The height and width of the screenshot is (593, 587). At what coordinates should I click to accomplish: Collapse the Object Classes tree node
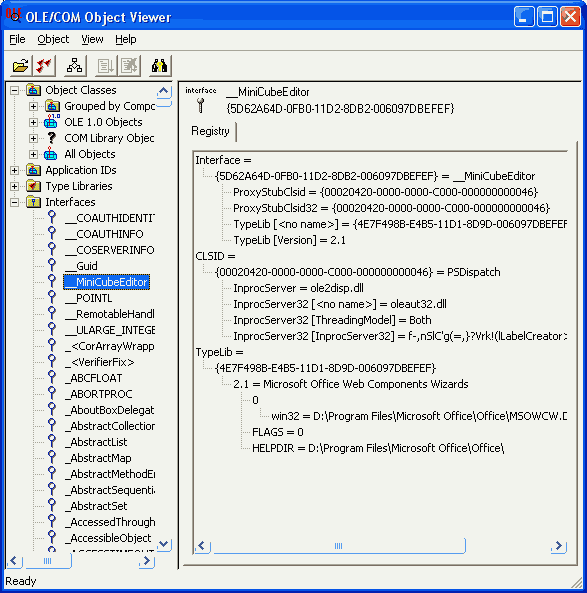[14, 90]
